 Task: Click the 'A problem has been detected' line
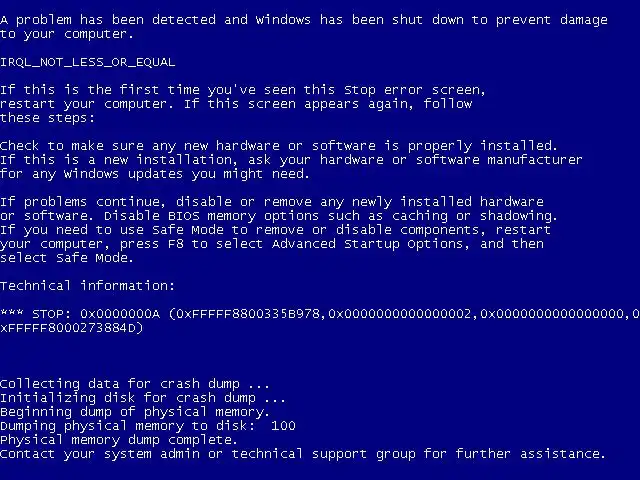pyautogui.click(x=304, y=20)
